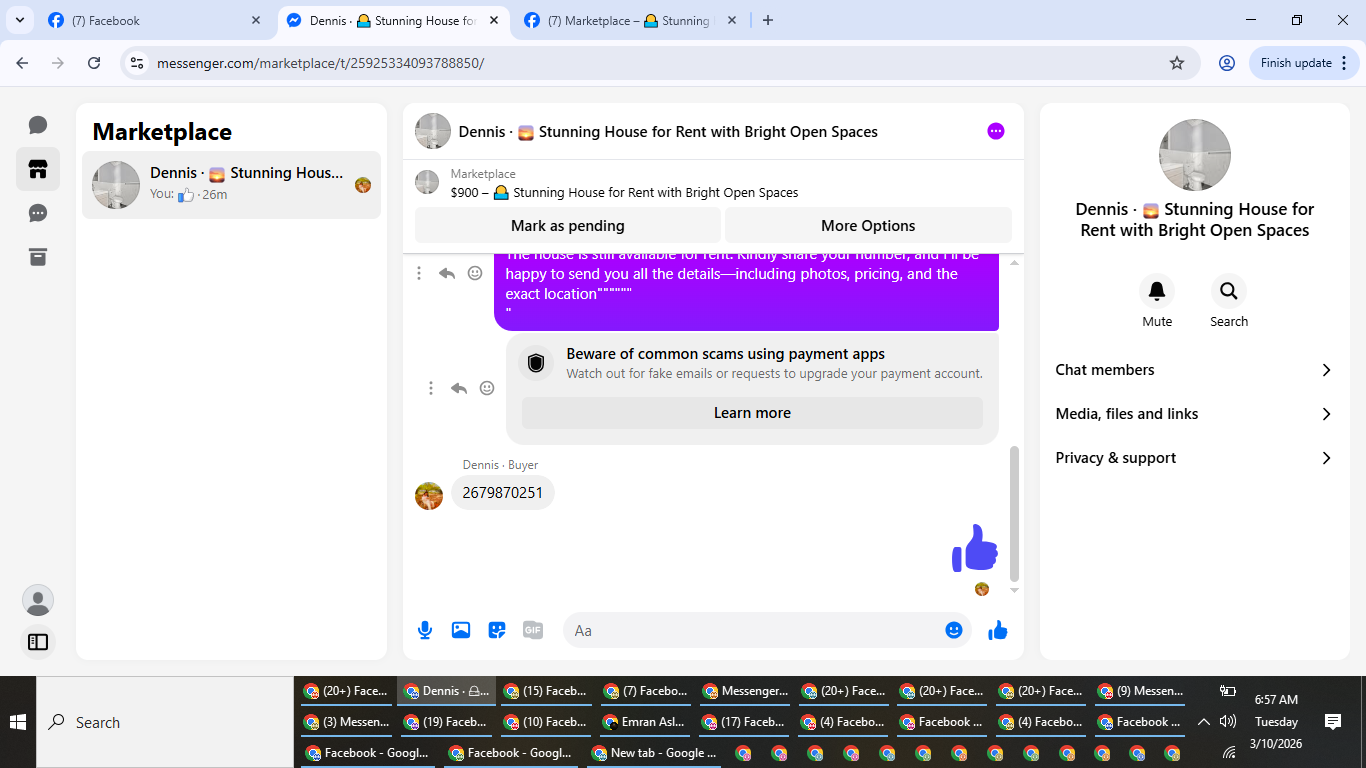Screen dimensions: 1366x768
Task: Click the taskbar clock 6:57 AM
Action: [x=1276, y=700]
